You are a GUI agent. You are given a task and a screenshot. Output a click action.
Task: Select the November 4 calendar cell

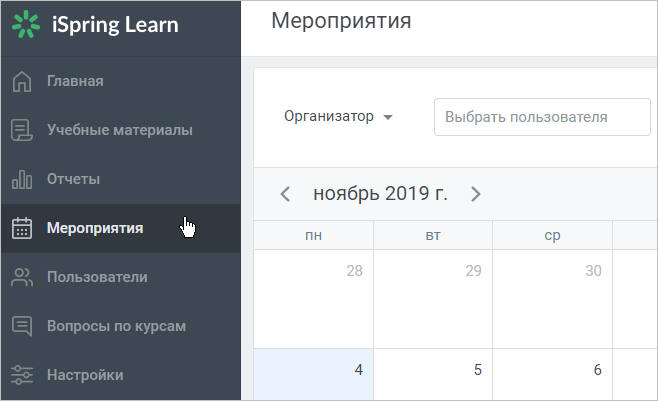(313, 374)
